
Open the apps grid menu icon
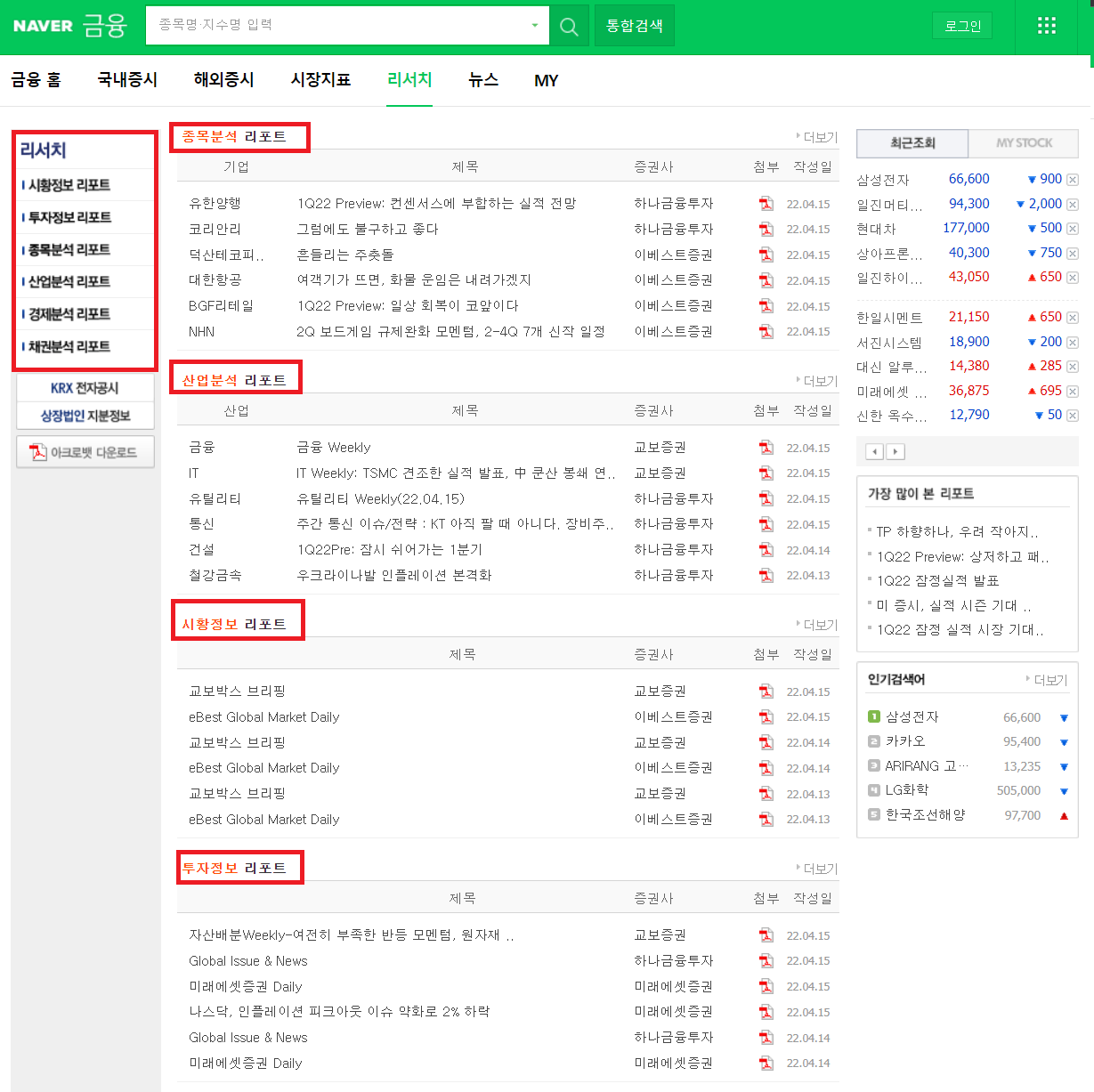point(1047,26)
